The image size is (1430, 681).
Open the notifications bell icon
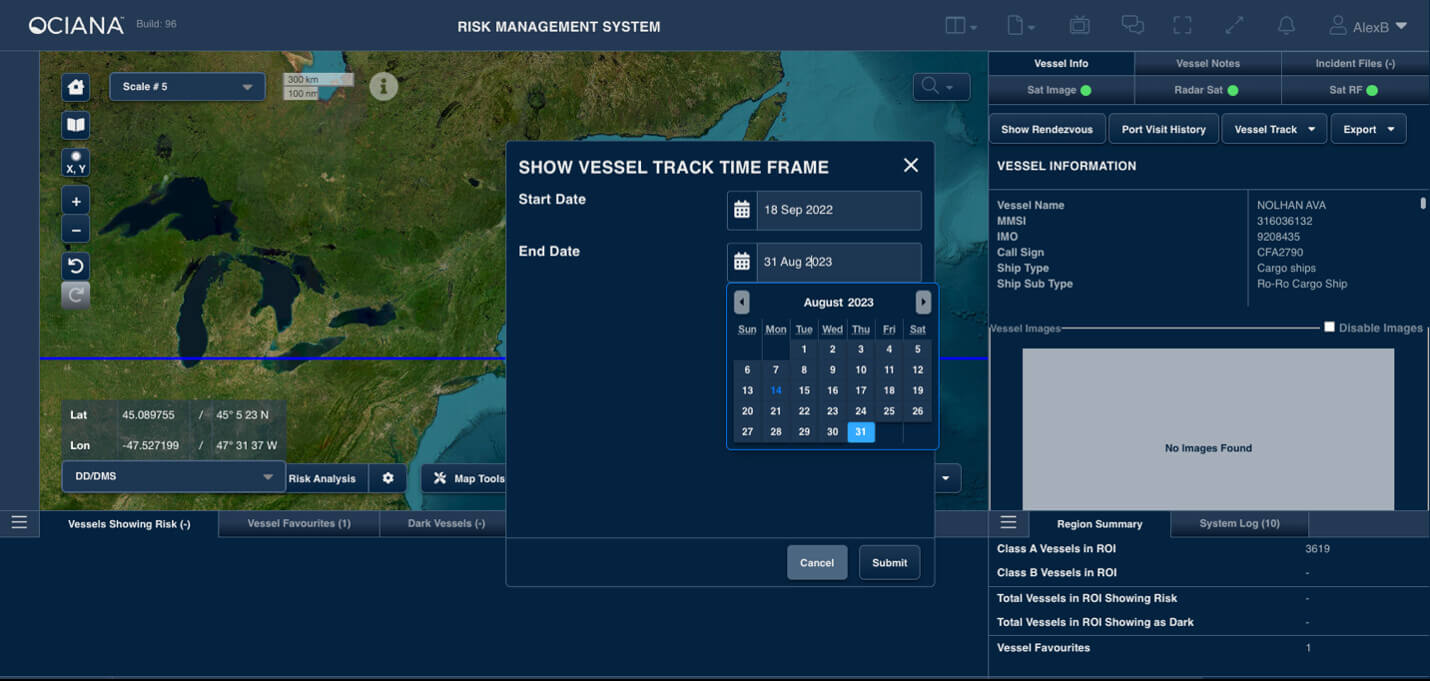[x=1287, y=26]
